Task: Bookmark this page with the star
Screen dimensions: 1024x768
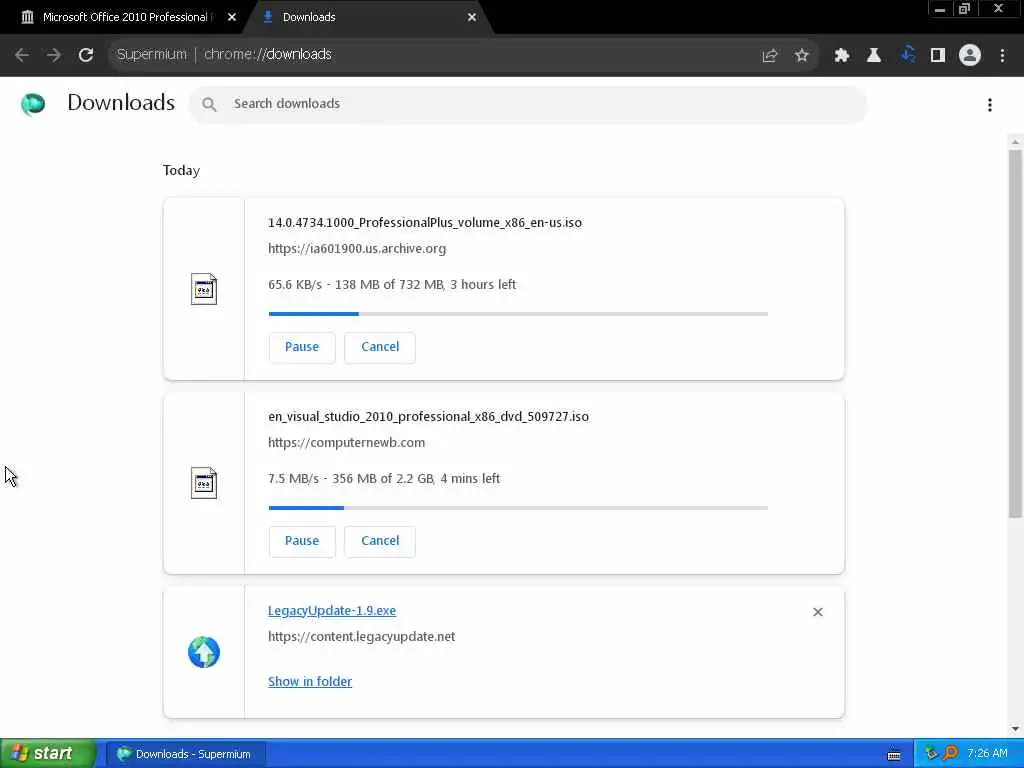Action: 801,56
